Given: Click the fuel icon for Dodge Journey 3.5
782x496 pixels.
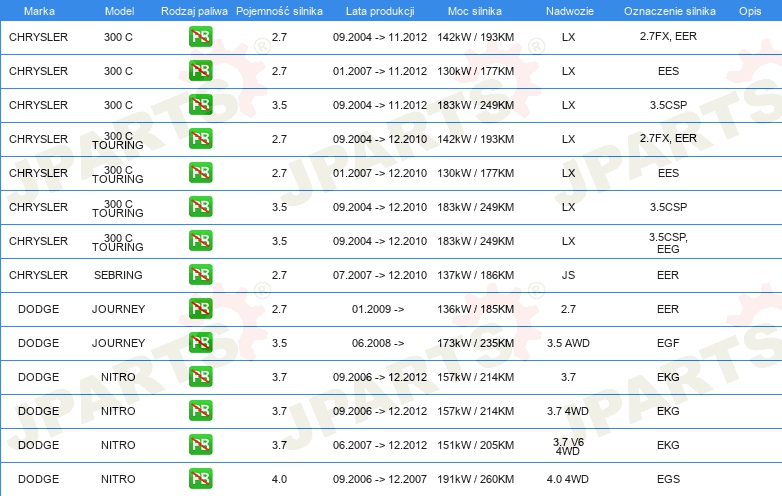Looking at the screenshot, I should coord(200,342).
